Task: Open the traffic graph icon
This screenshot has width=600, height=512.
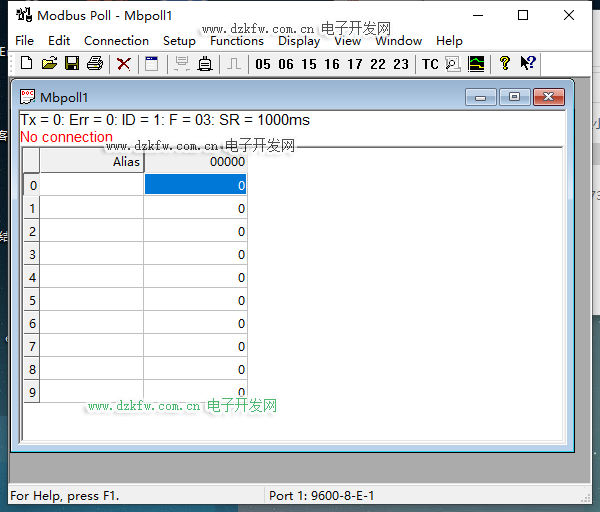Action: point(477,64)
